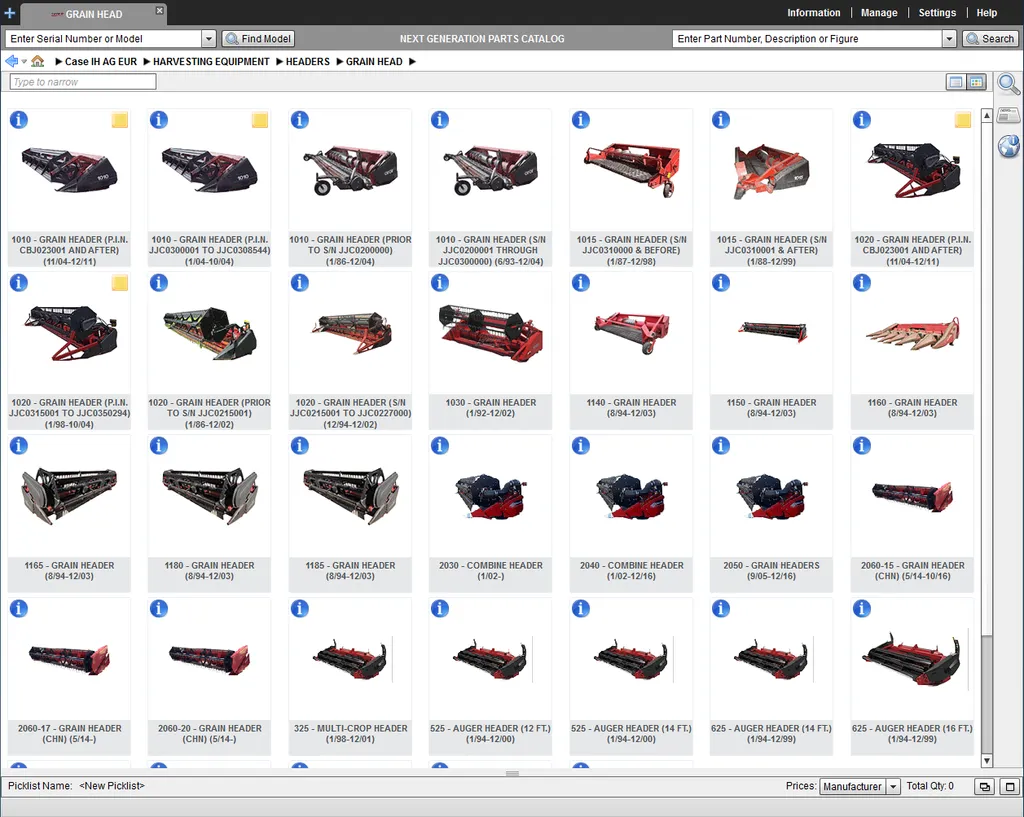This screenshot has height=817, width=1024.
Task: Info icon for 1015 JJC0310001 & AFTER
Action: (x=721, y=120)
